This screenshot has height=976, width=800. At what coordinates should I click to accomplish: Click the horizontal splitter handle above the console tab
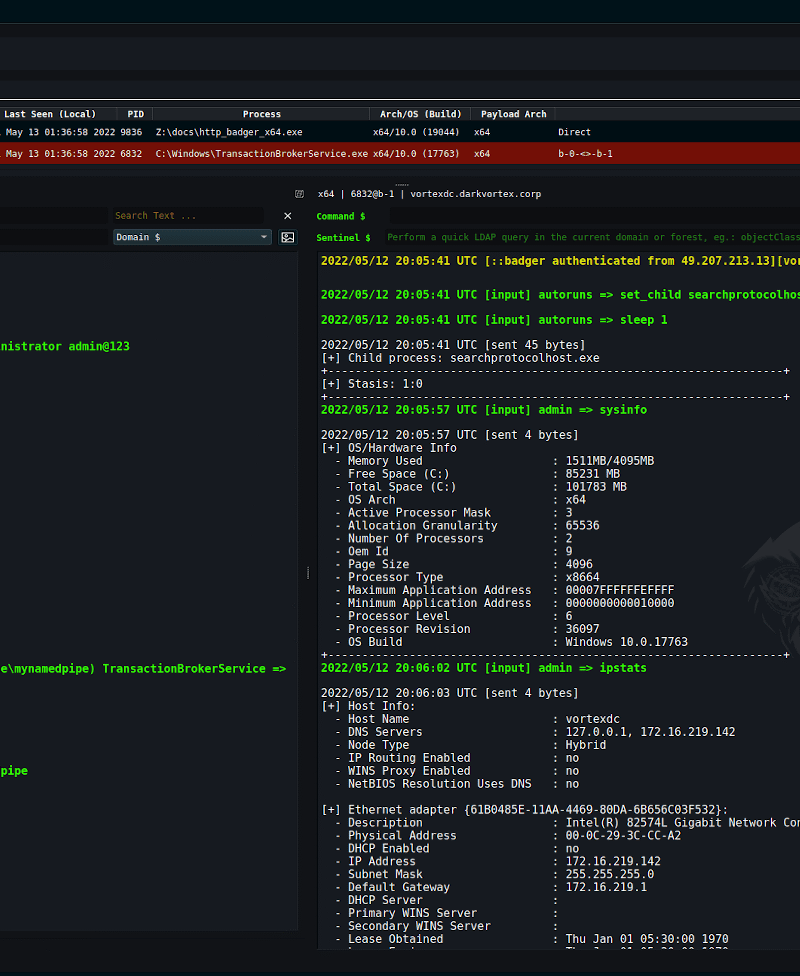point(402,185)
